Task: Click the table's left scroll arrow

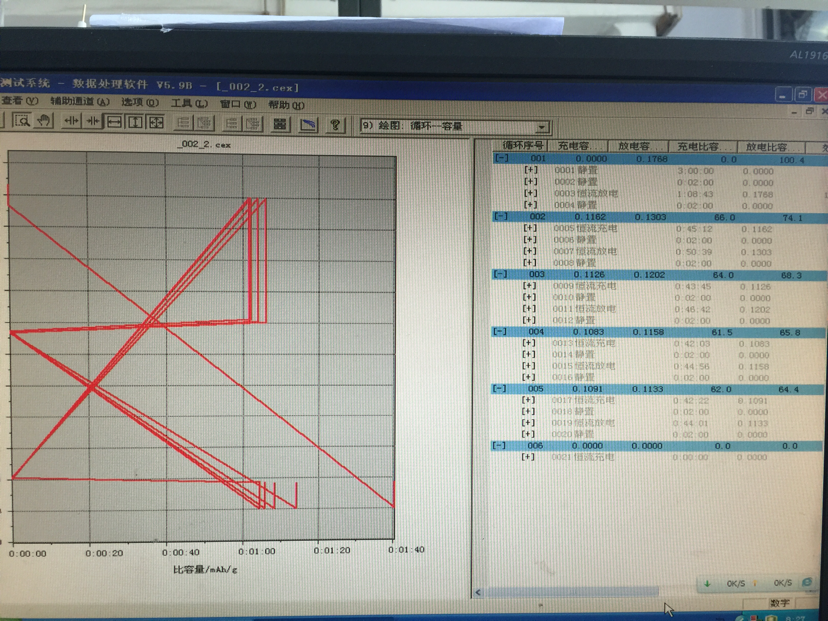Action: point(478,592)
